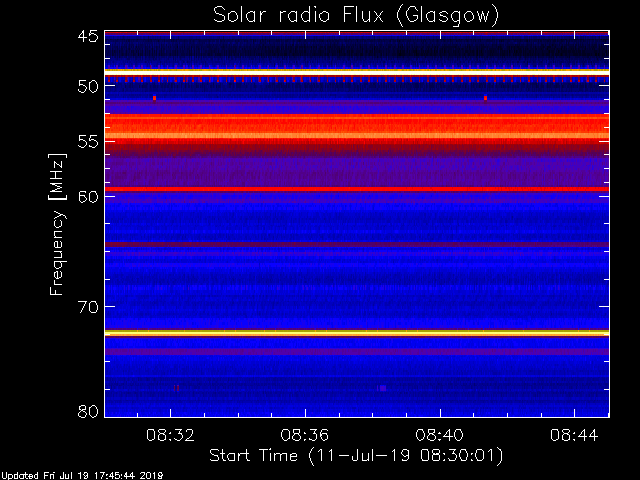Screen dimensions: 640x480
Task: Click the bright white-yellow band near 49 MHz
Action: click(357, 72)
